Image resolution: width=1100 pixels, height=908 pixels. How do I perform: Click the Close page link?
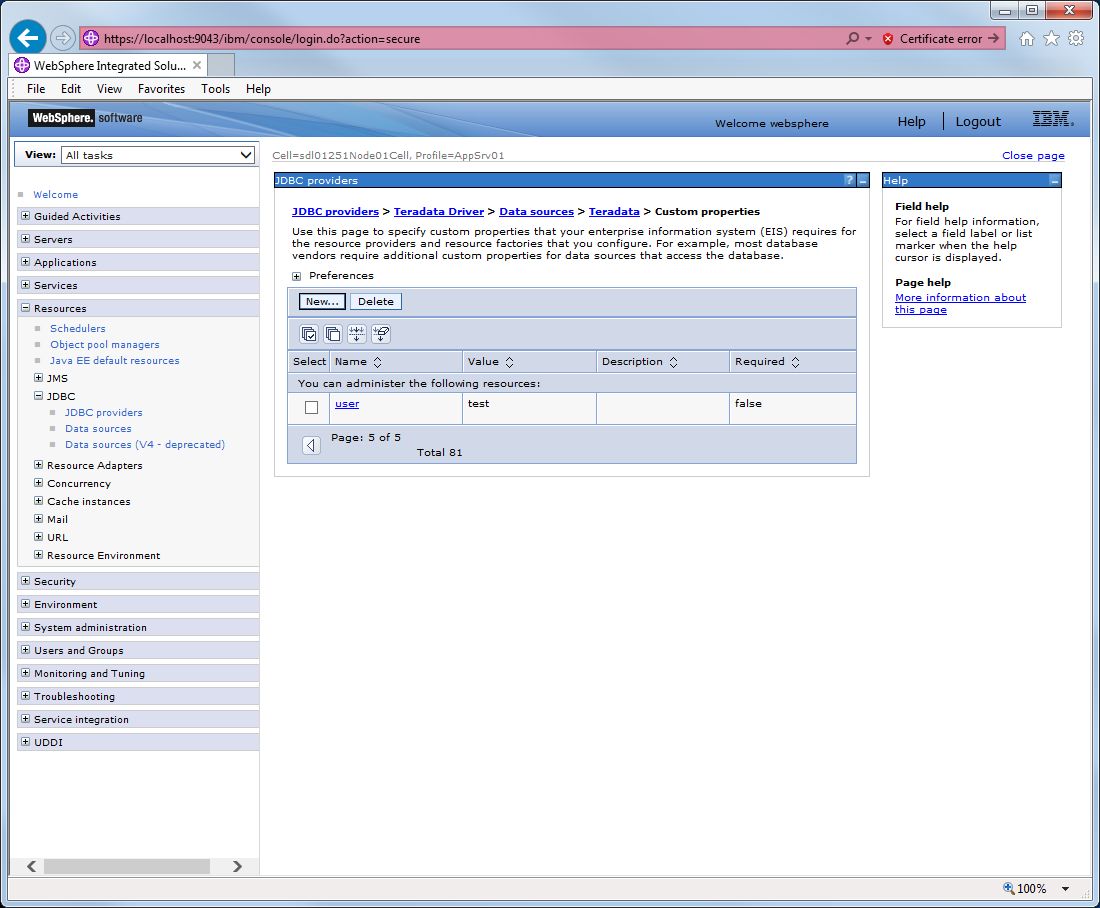coord(1033,155)
